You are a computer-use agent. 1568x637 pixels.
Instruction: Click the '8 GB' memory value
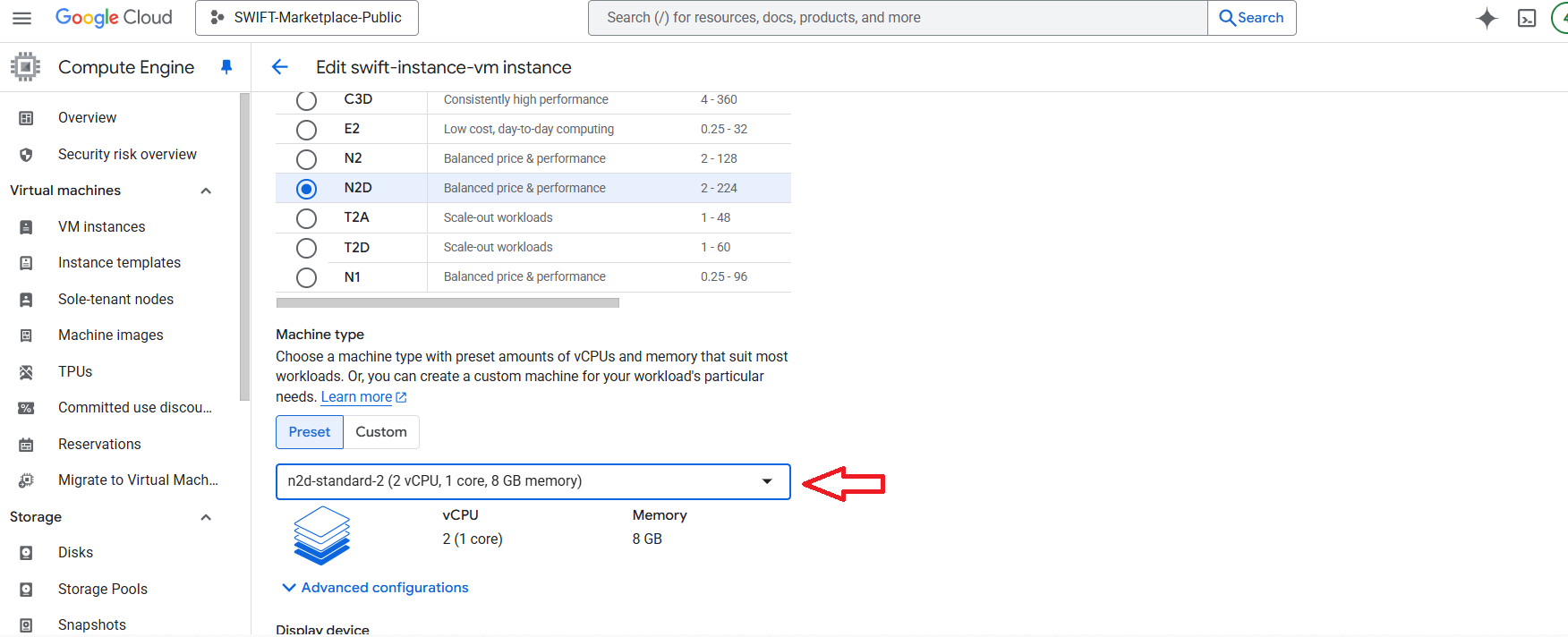click(647, 539)
